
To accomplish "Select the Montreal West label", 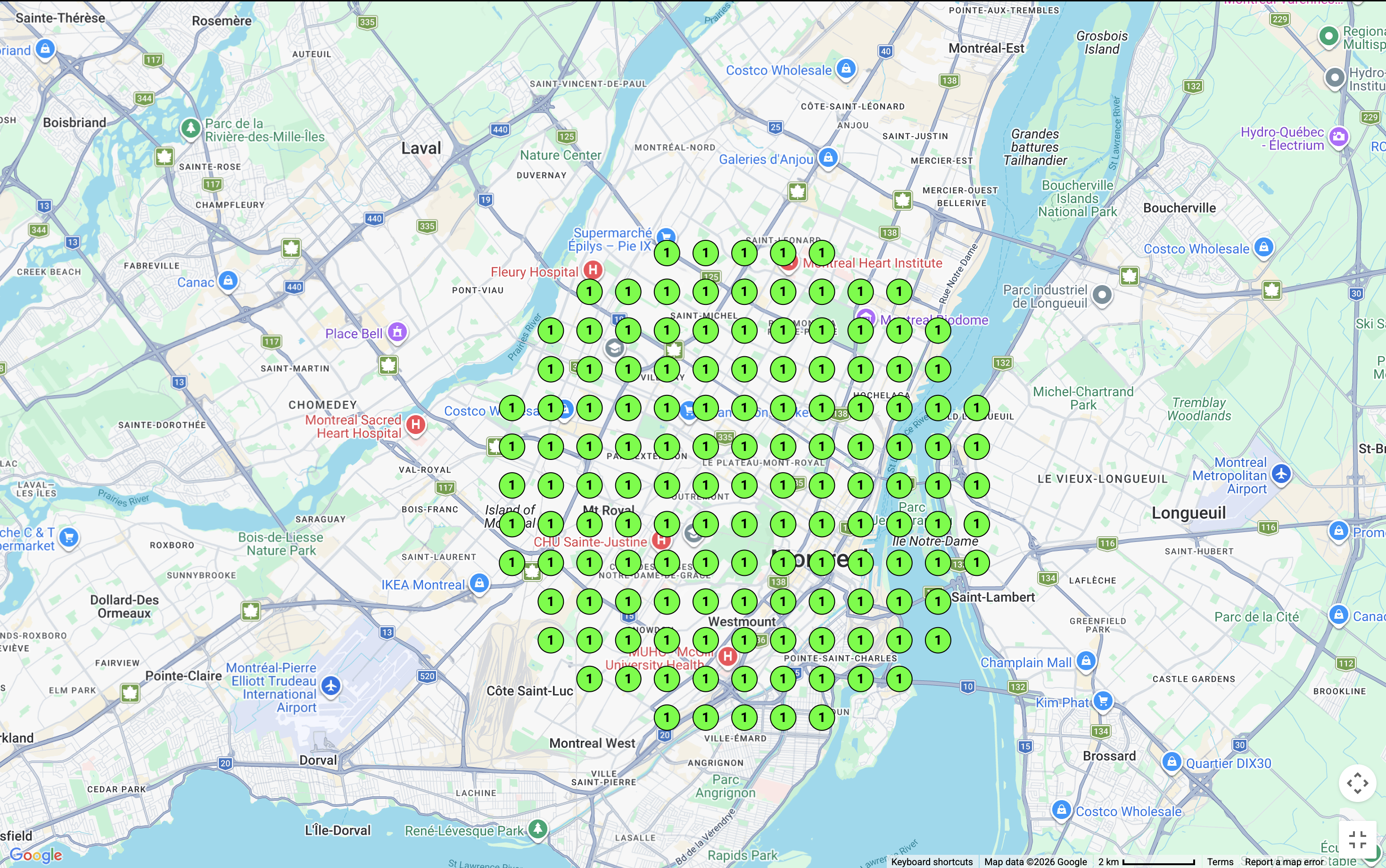I will [x=592, y=744].
